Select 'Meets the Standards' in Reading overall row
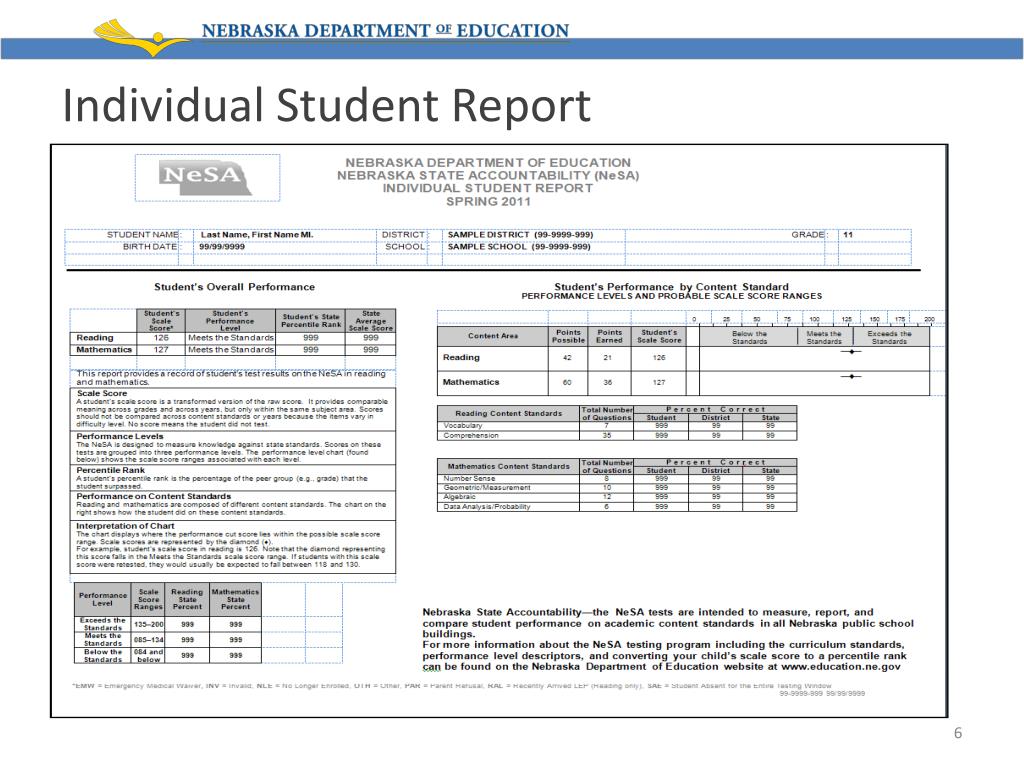Image resolution: width=1024 pixels, height=768 pixels. (231, 338)
